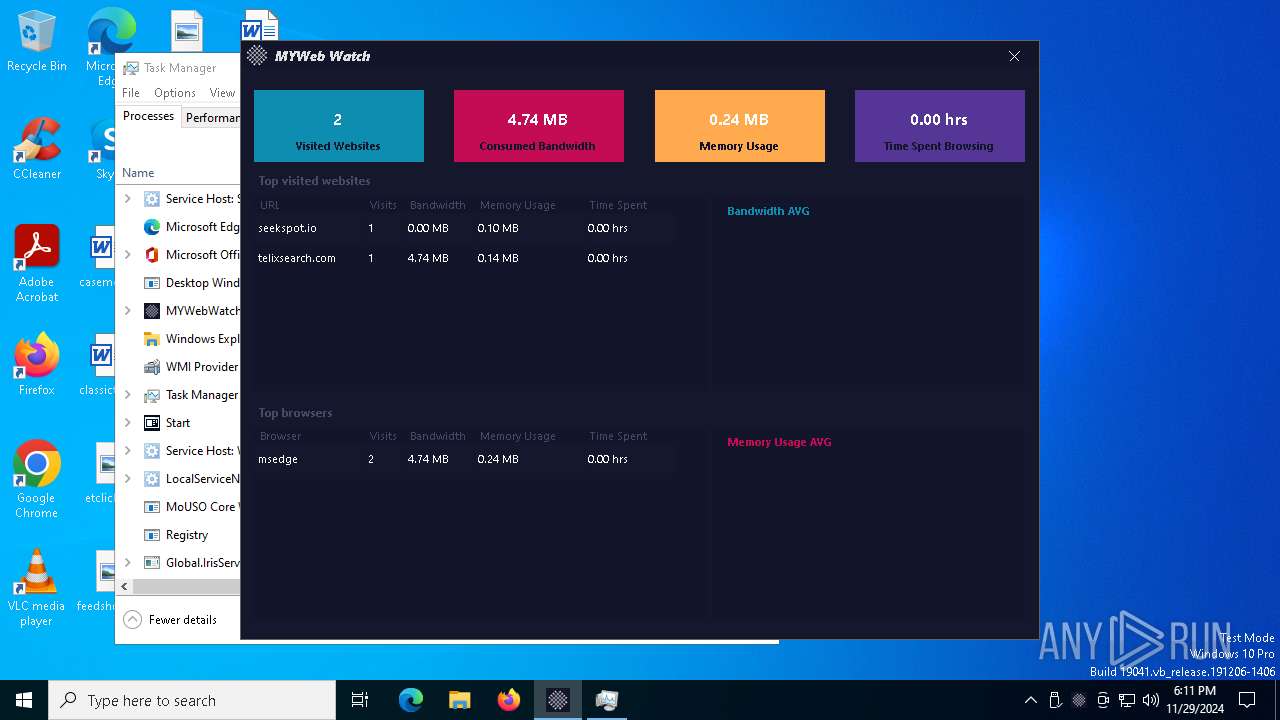Switch to Processes tab in Task Manager
Image resolution: width=1280 pixels, height=720 pixels.
(148, 116)
